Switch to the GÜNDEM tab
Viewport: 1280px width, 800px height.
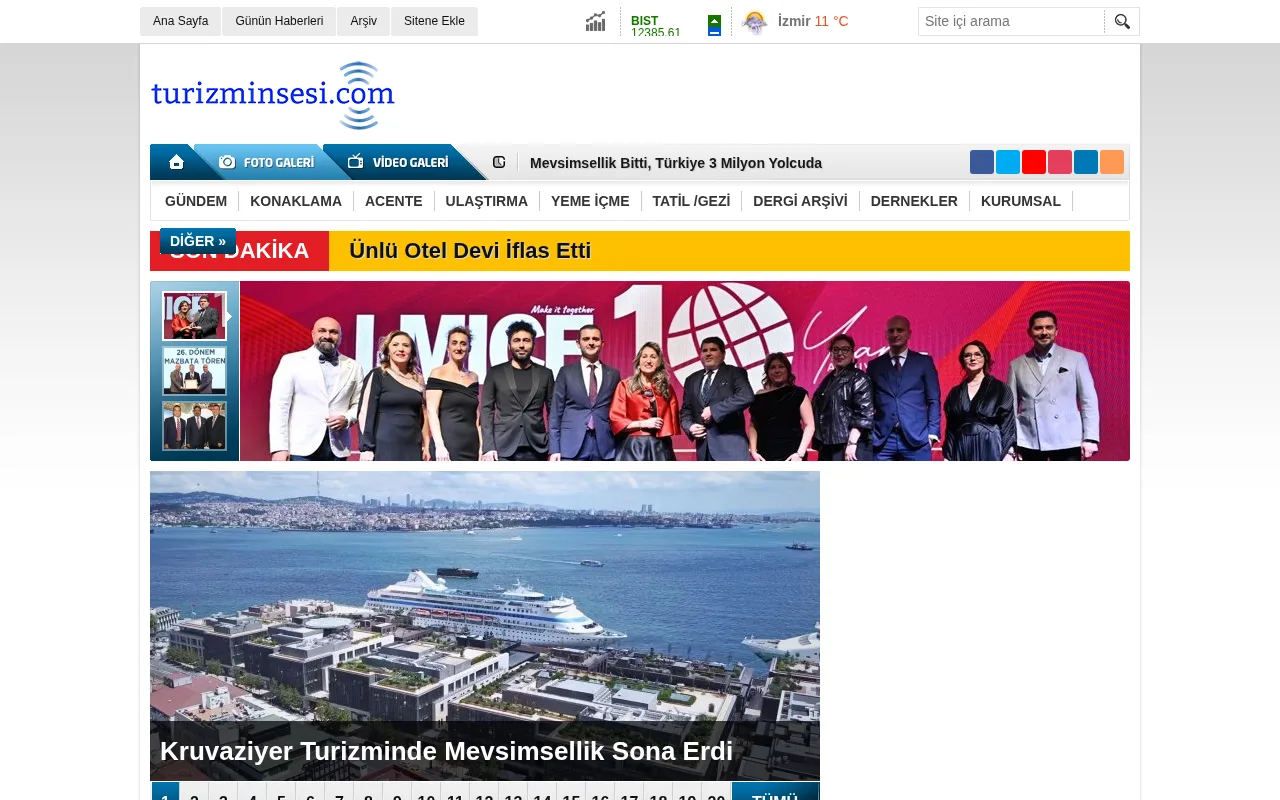click(x=196, y=201)
